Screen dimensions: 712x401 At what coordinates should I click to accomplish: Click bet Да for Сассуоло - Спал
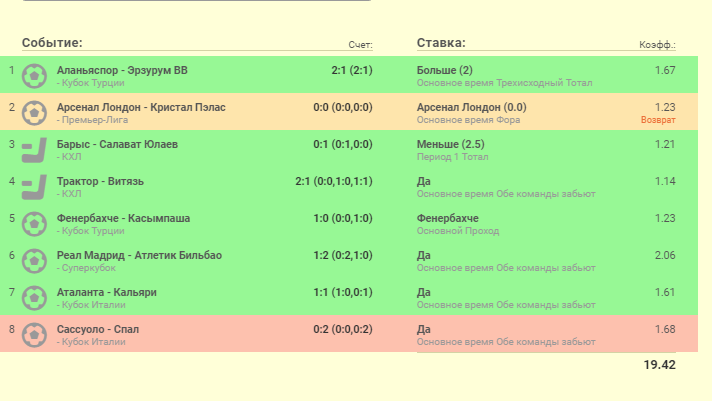(424, 330)
